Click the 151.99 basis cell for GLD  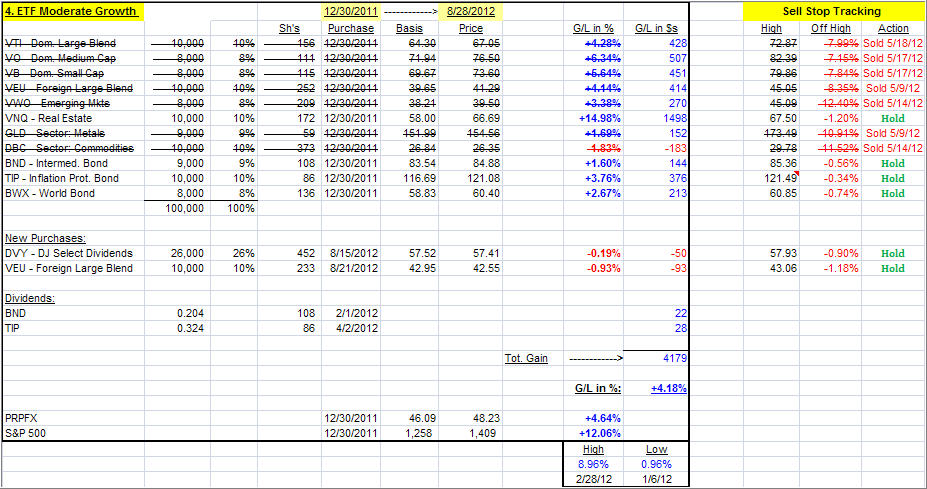(x=409, y=133)
